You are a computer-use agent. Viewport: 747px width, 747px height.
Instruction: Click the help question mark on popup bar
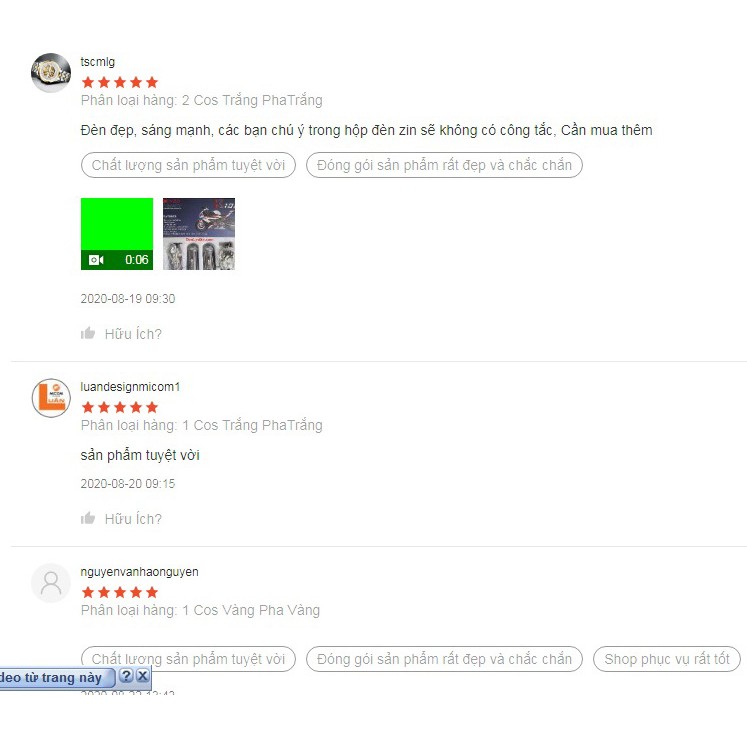pyautogui.click(x=126, y=676)
